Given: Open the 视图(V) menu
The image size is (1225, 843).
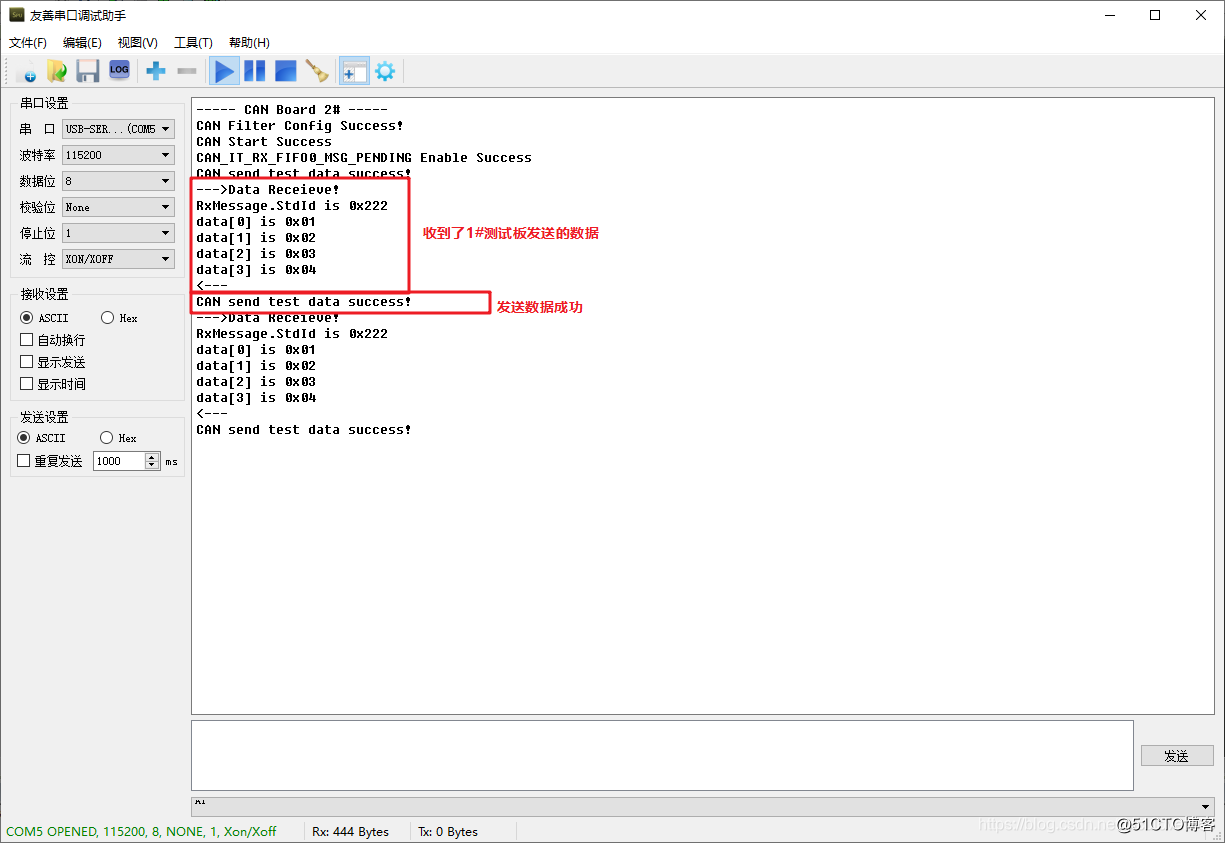Looking at the screenshot, I should [137, 43].
